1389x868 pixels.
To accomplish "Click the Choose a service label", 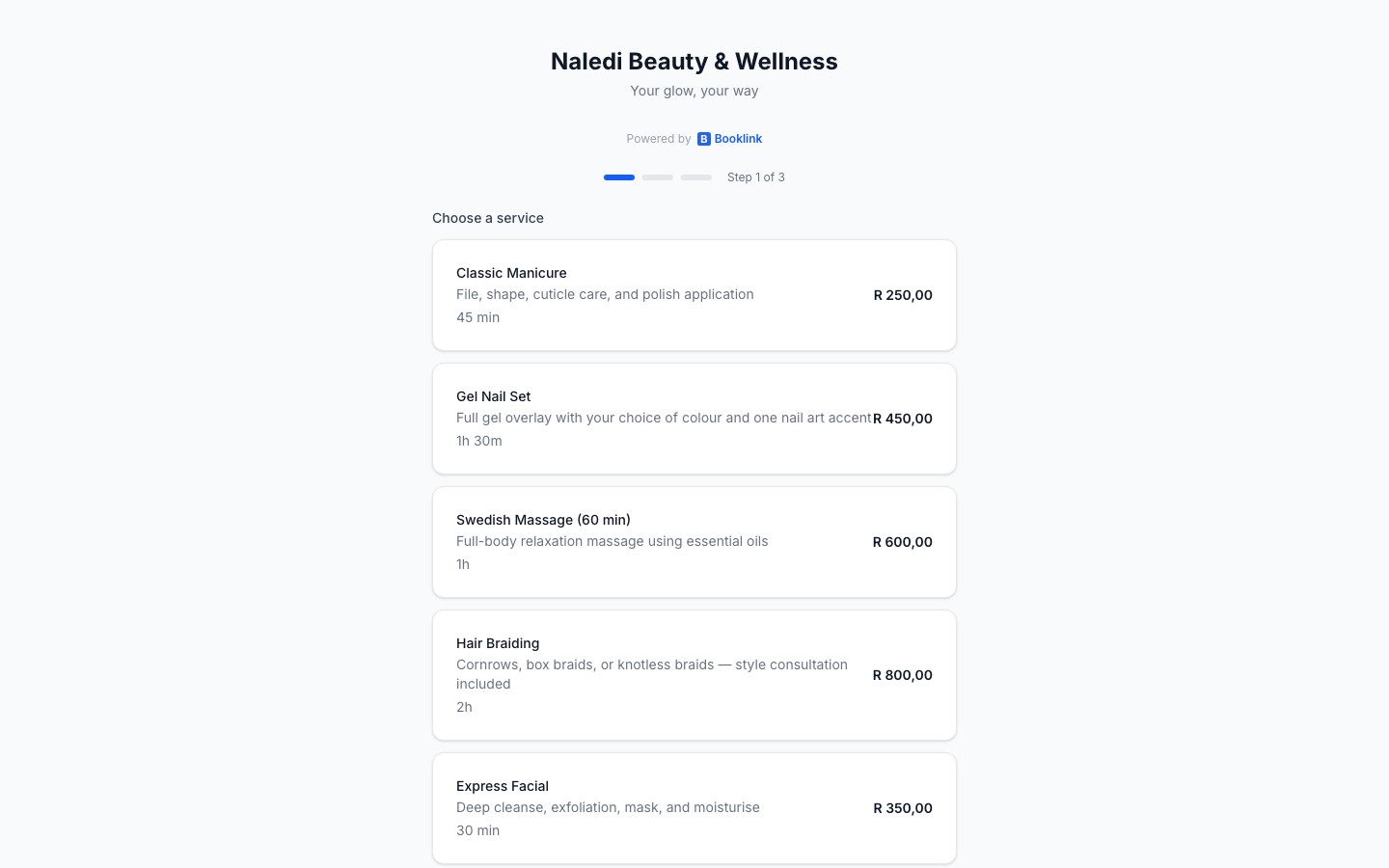I will coord(488,218).
